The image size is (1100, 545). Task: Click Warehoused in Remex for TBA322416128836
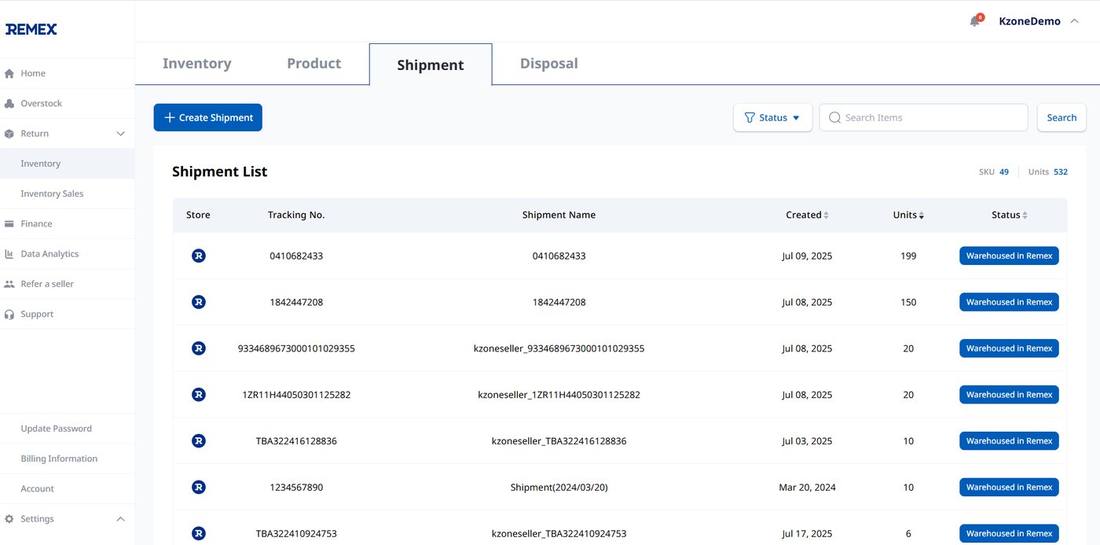click(1009, 441)
